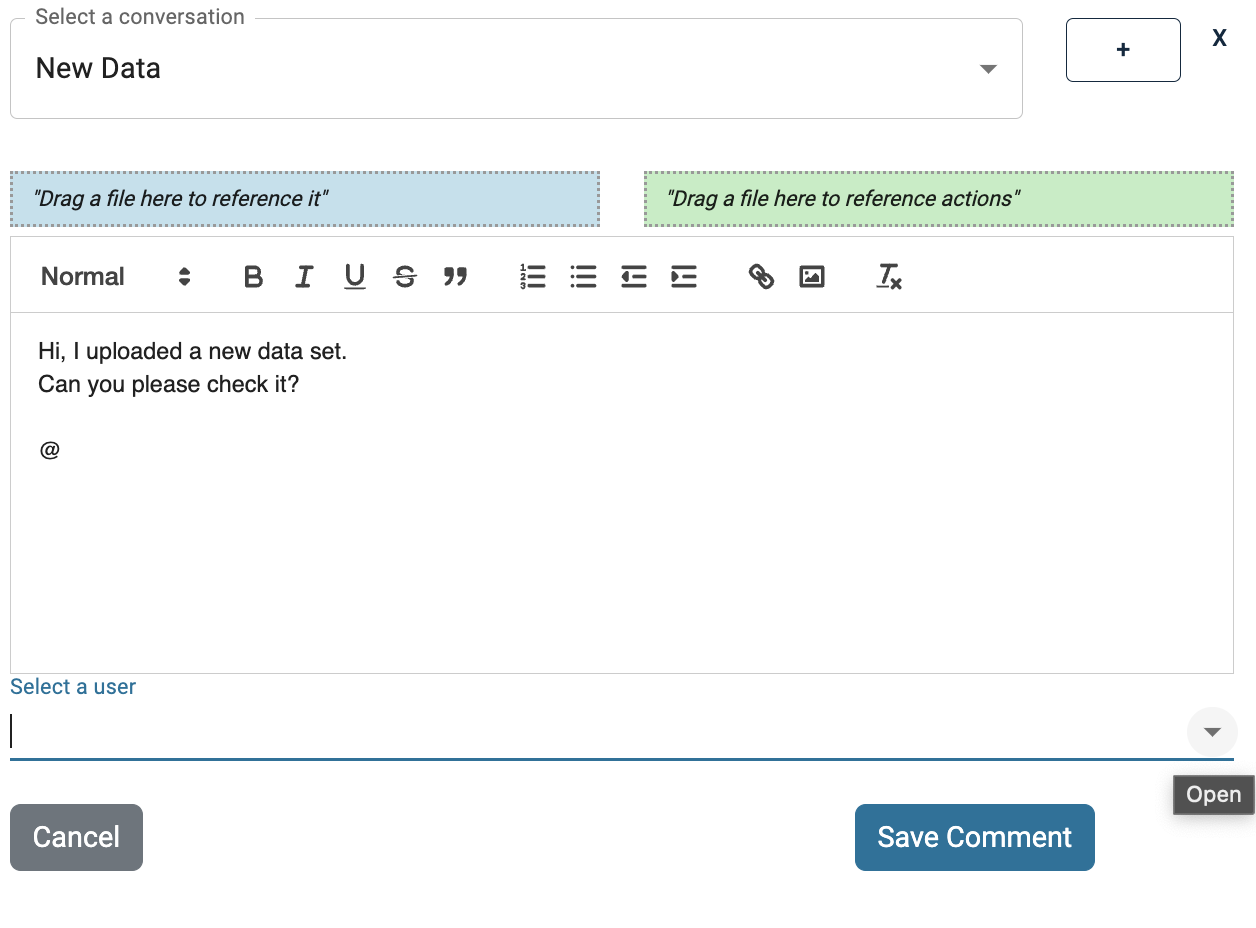Open the Select a user list arrow
This screenshot has width=1256, height=928.
tap(1212, 732)
